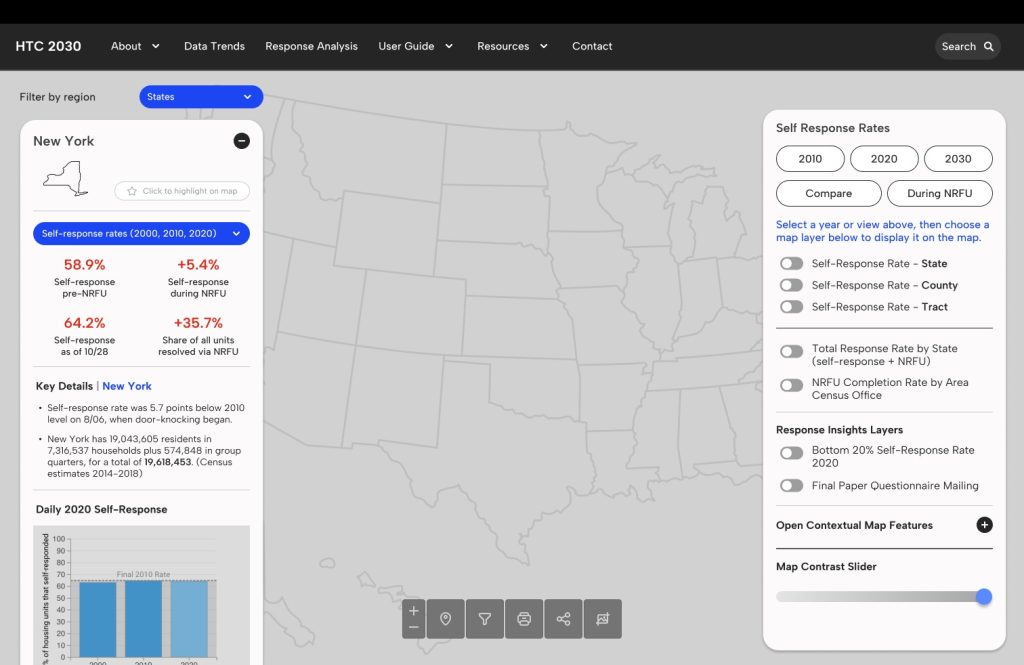
Task: Open the Data Trends menu item
Action: click(214, 46)
